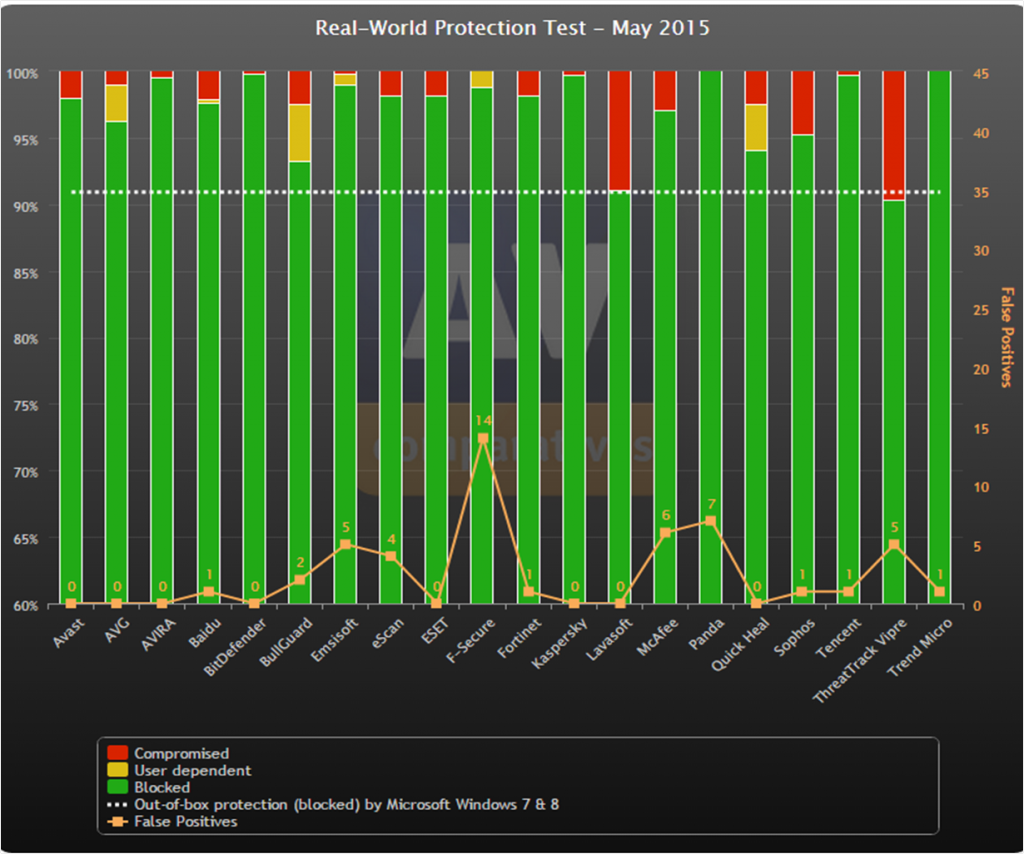Select the McAfee data point marker labeled 6

[665, 533]
